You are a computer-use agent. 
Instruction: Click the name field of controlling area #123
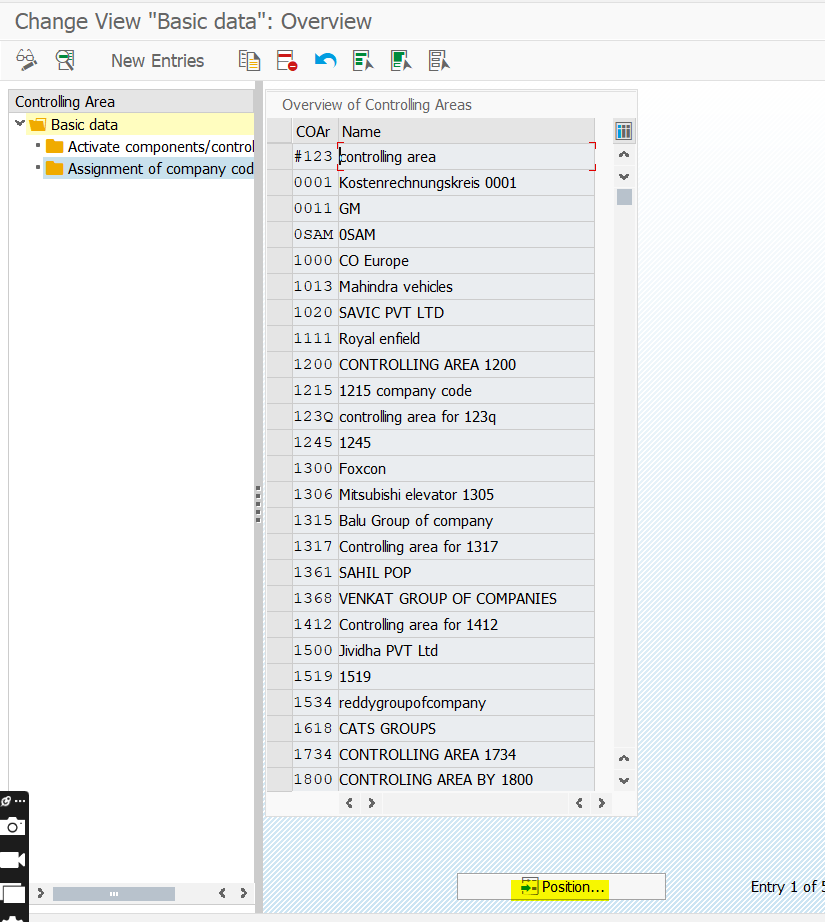tap(466, 157)
